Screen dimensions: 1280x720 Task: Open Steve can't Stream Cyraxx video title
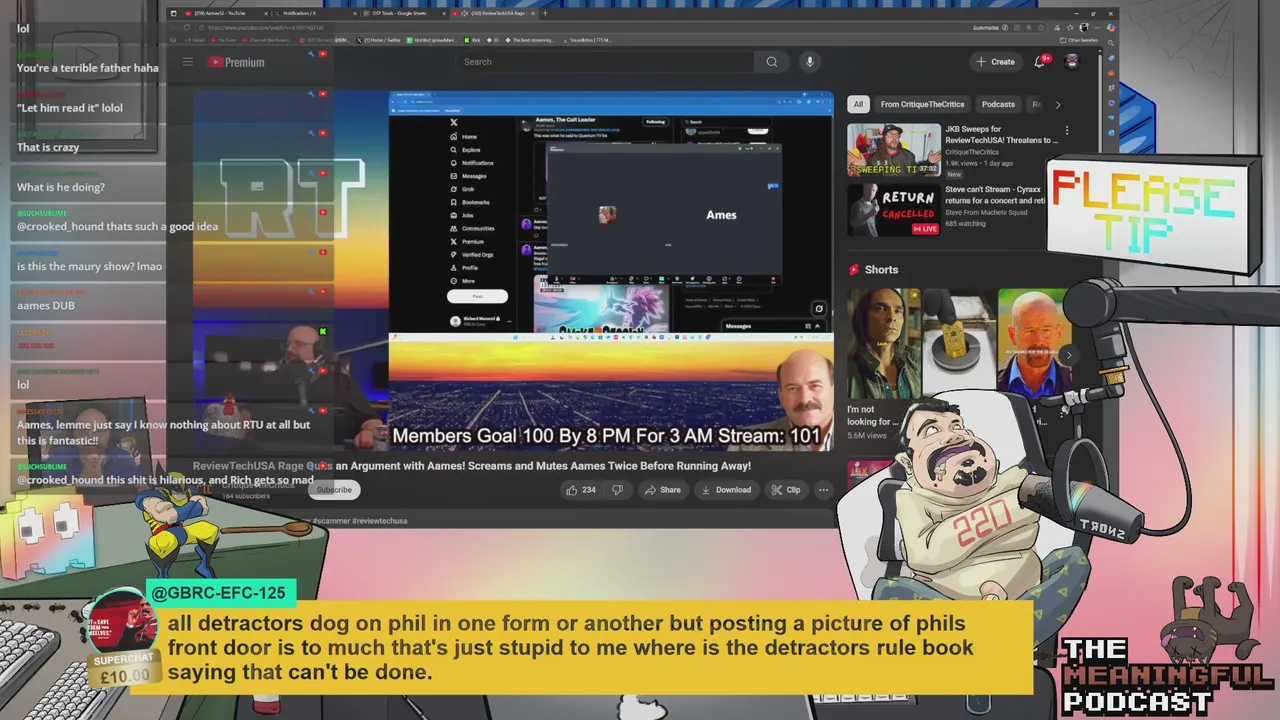click(x=995, y=195)
